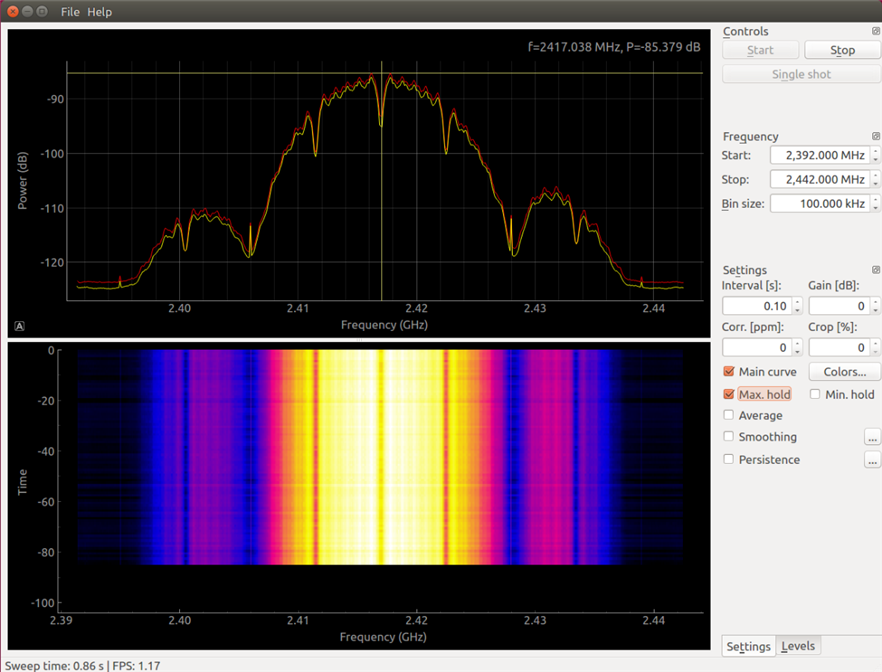Image resolution: width=882 pixels, height=672 pixels.
Task: Float the Controls dock panel
Action: tap(876, 31)
